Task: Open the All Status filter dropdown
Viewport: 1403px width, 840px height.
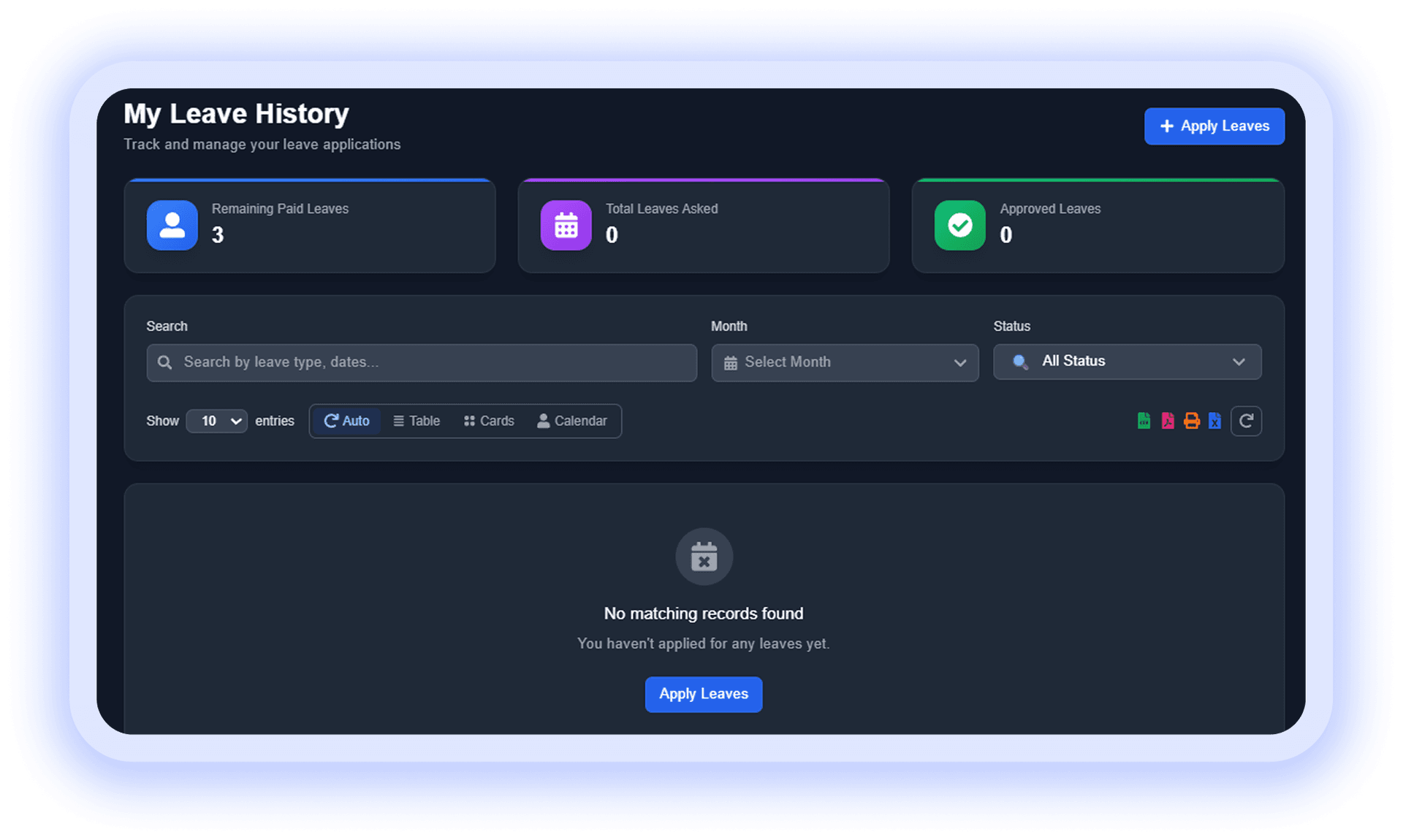Action: pos(1127,362)
